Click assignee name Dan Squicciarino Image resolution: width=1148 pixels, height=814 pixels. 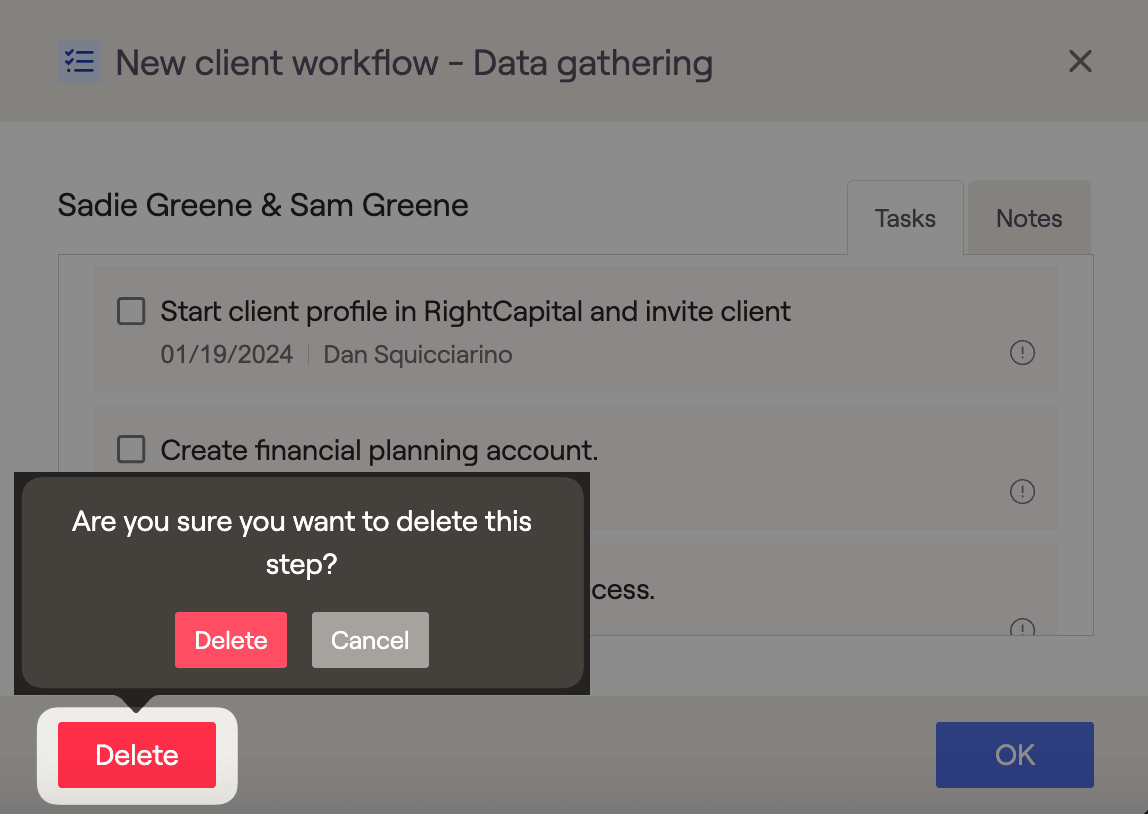(418, 355)
